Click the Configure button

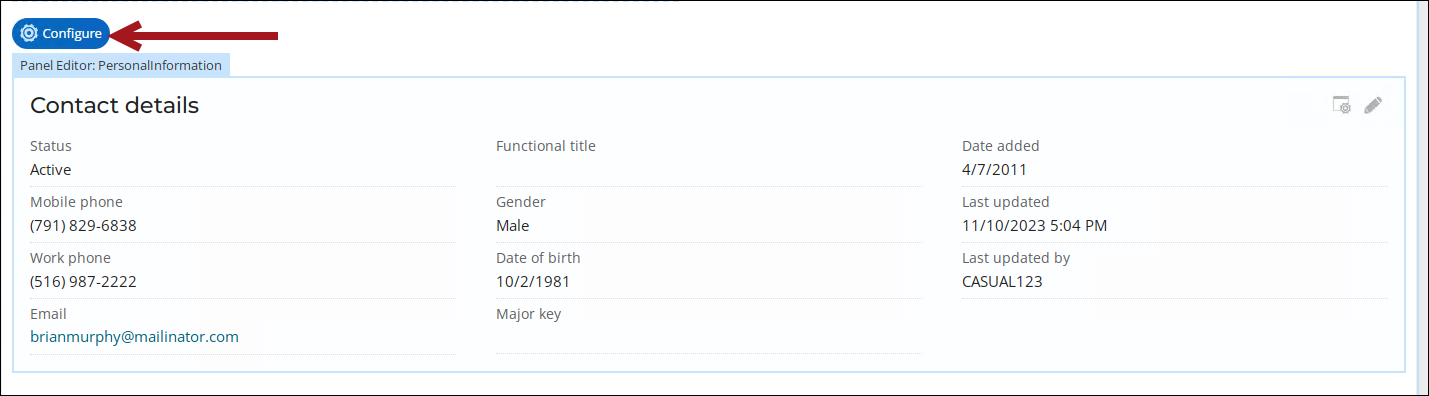tap(61, 34)
